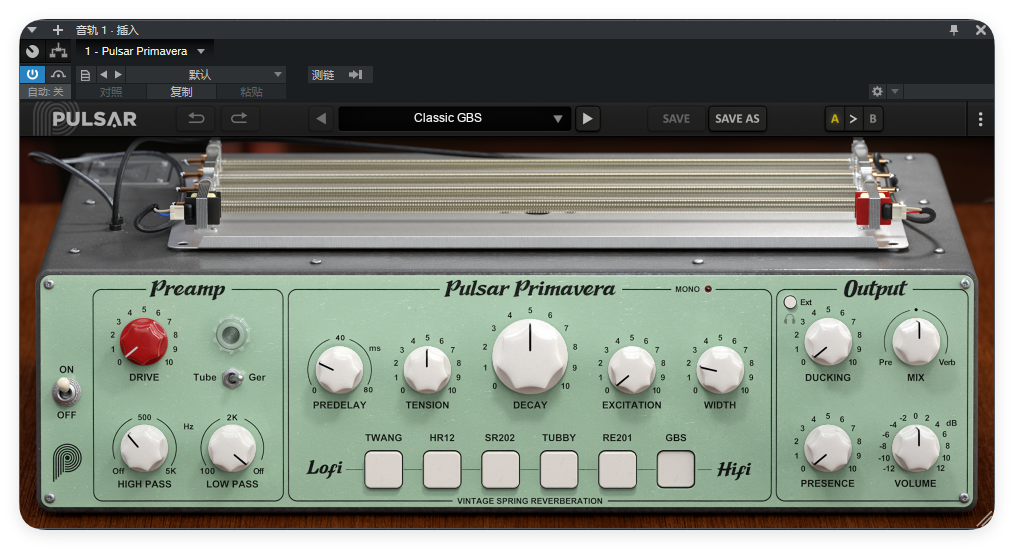Click the 粘贴 button
This screenshot has height=549, width=1014.
[252, 92]
